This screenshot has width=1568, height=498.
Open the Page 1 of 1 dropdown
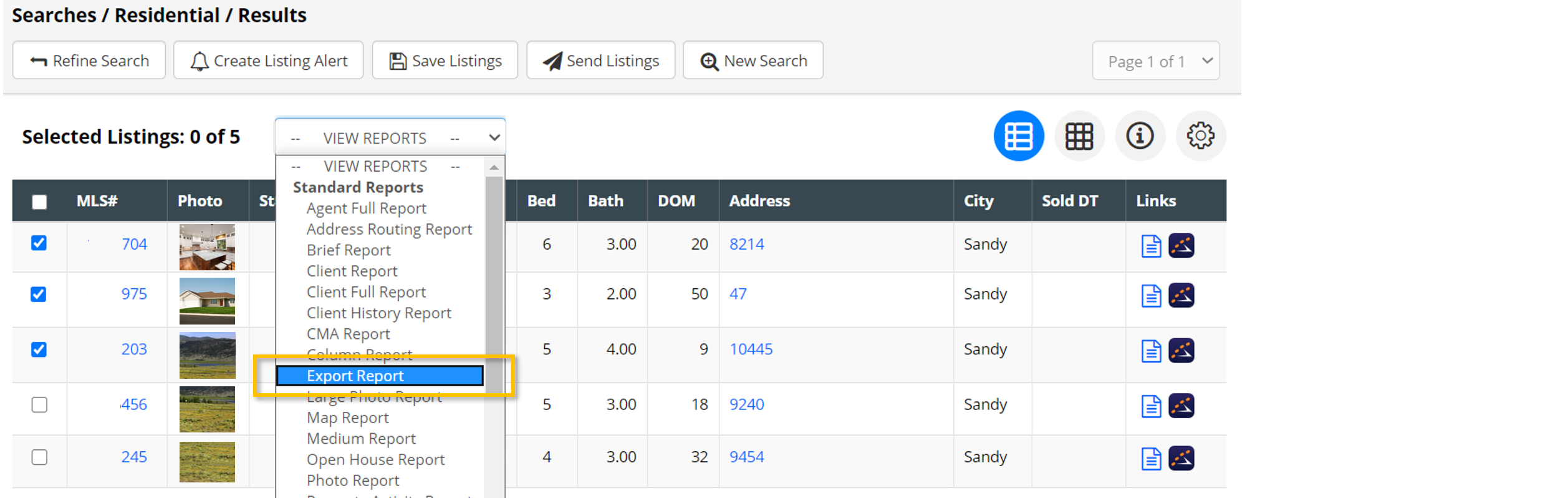[x=1156, y=61]
